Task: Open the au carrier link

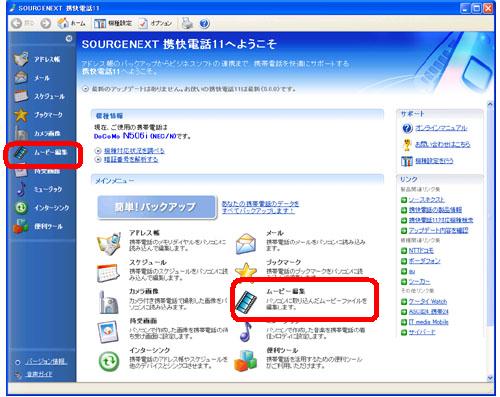Action: pos(412,272)
